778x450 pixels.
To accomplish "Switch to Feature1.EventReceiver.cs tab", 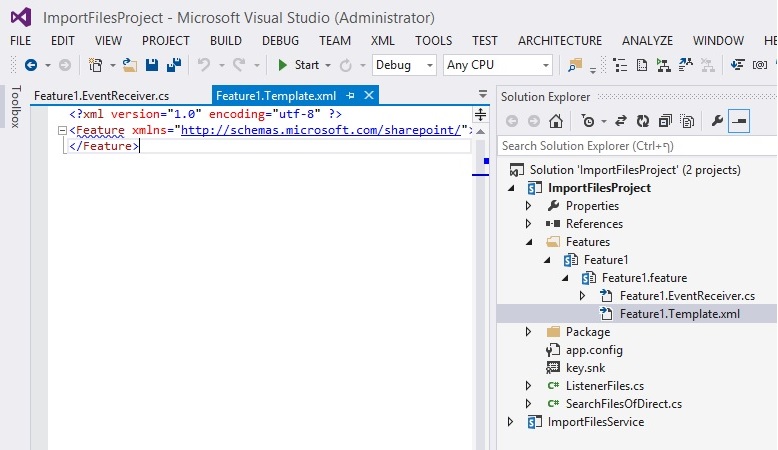I will pos(101,96).
